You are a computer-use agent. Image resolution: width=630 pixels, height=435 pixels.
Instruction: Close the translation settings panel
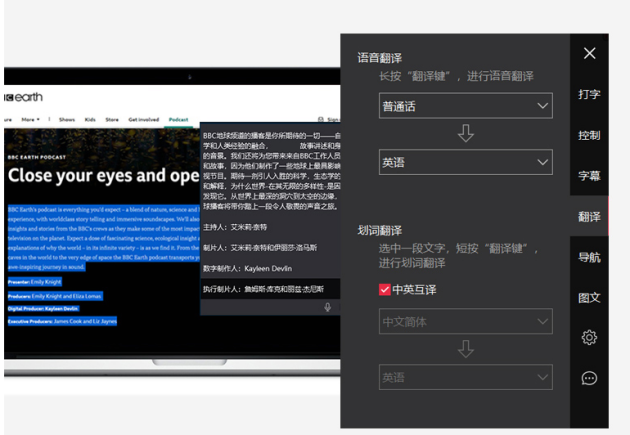589,53
